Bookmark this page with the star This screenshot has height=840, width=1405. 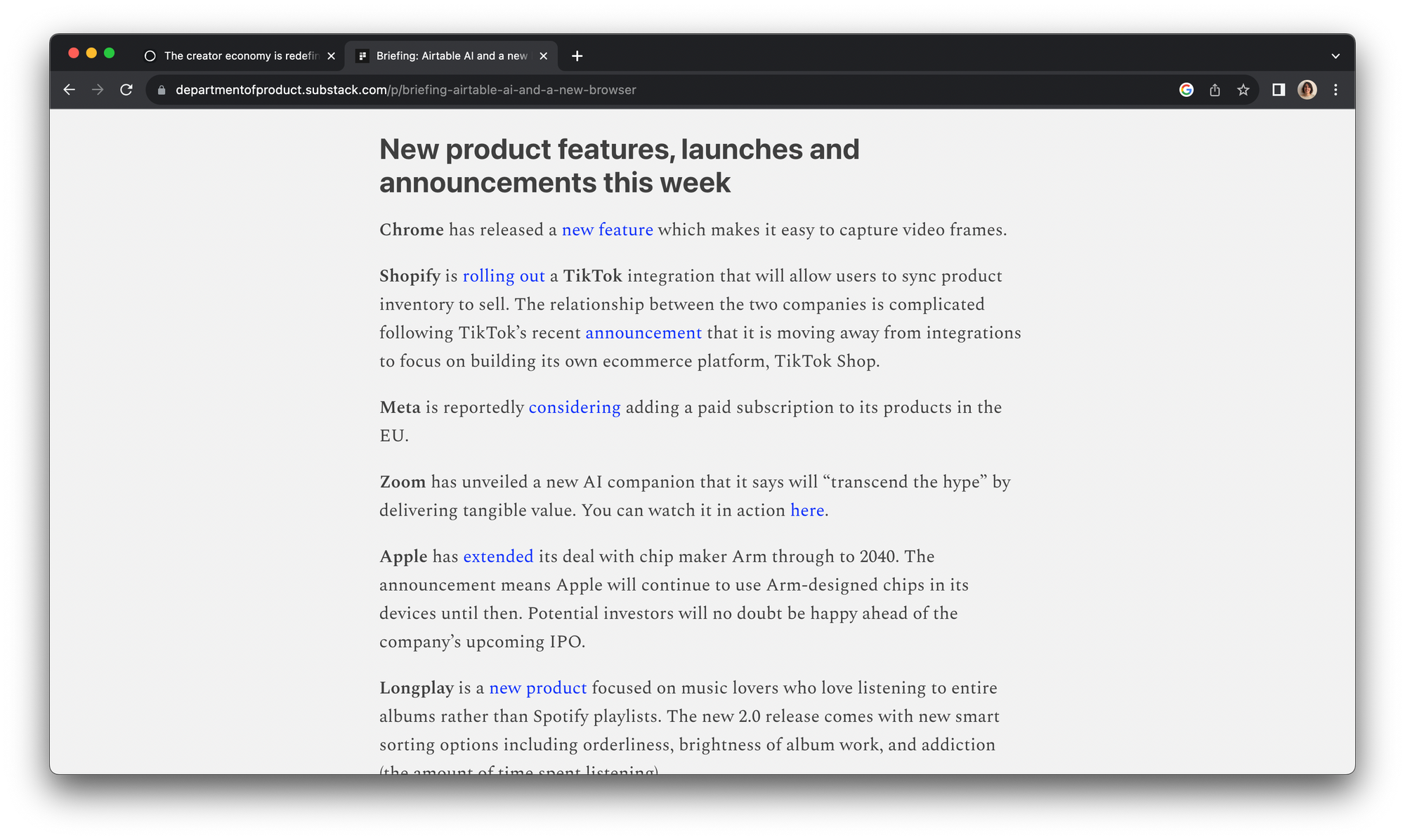point(1243,90)
